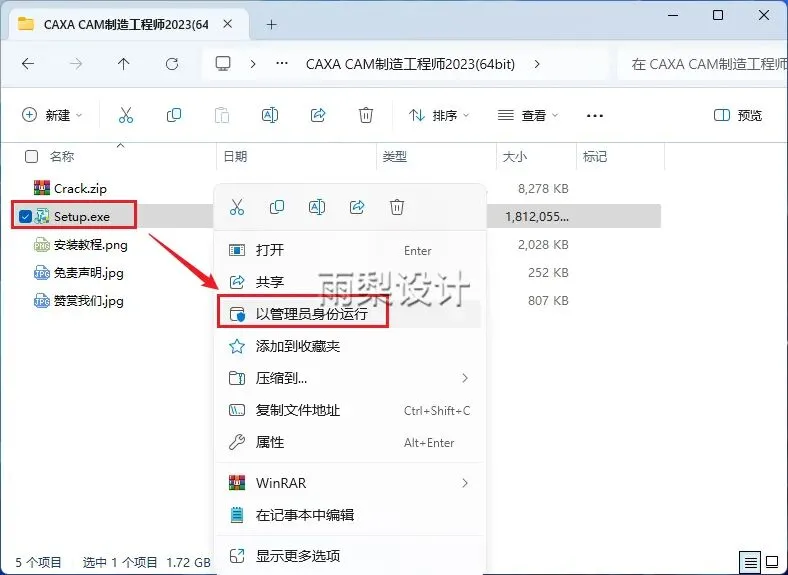Sort by the 大小 column header
Viewport: 788px width, 575px height.
[515, 157]
